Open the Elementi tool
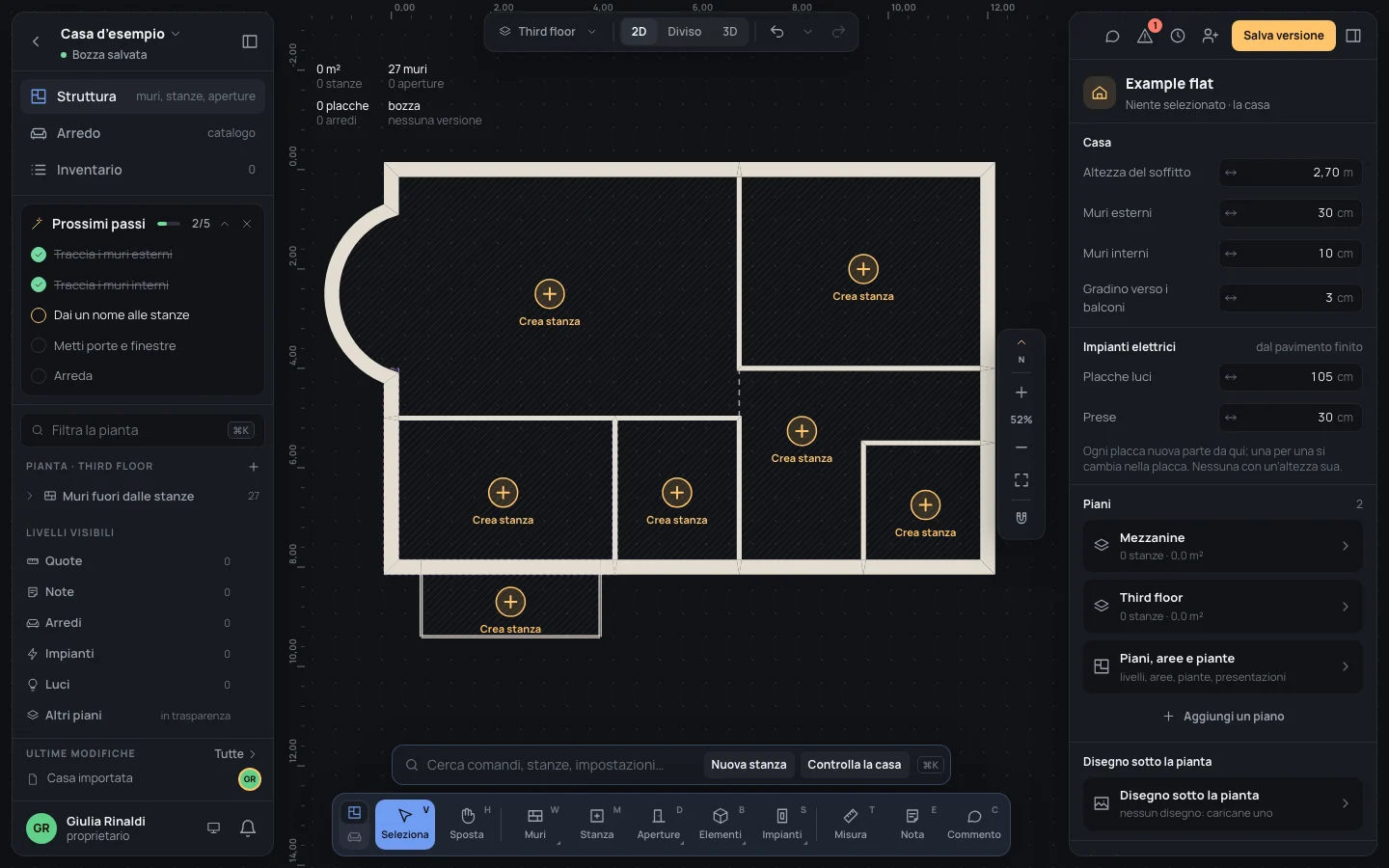This screenshot has height=868, width=1389. click(721, 825)
